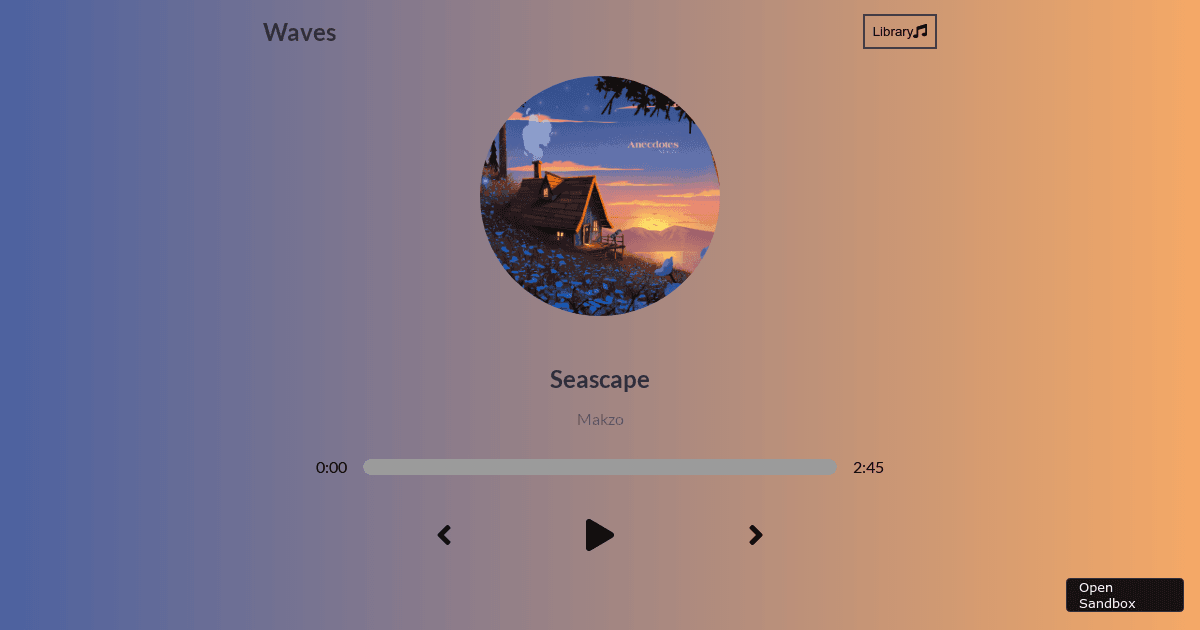Seek to the start of the progress bar
The width and height of the screenshot is (1200, 630).
click(366, 467)
